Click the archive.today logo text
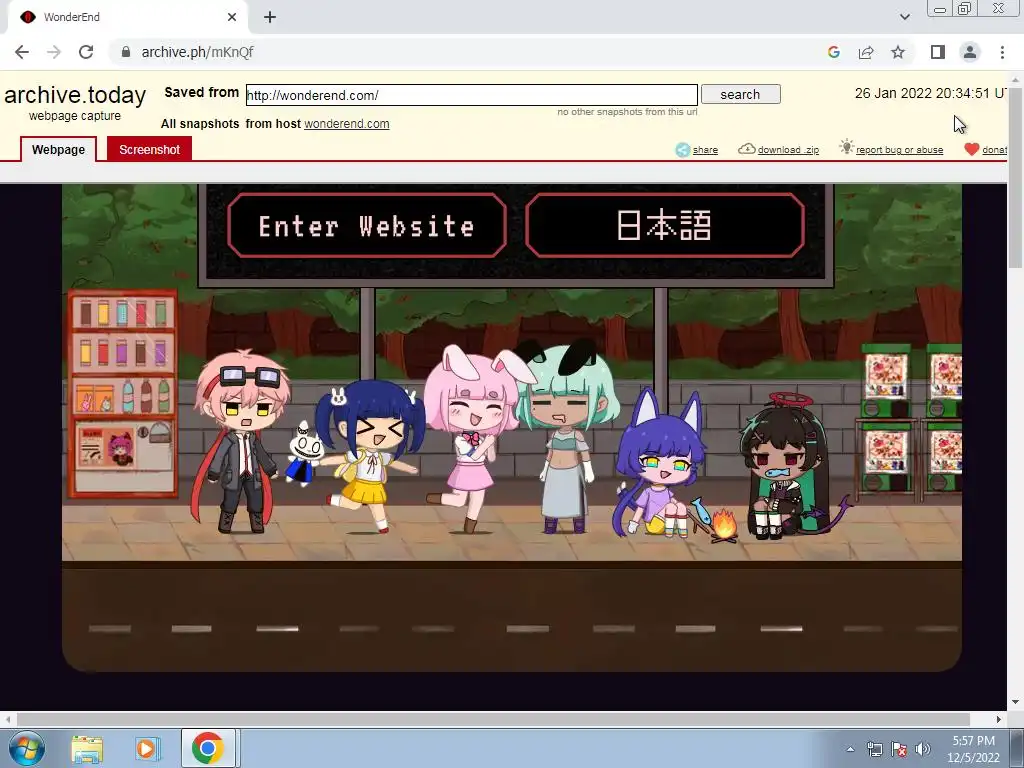This screenshot has height=768, width=1024. (74, 95)
